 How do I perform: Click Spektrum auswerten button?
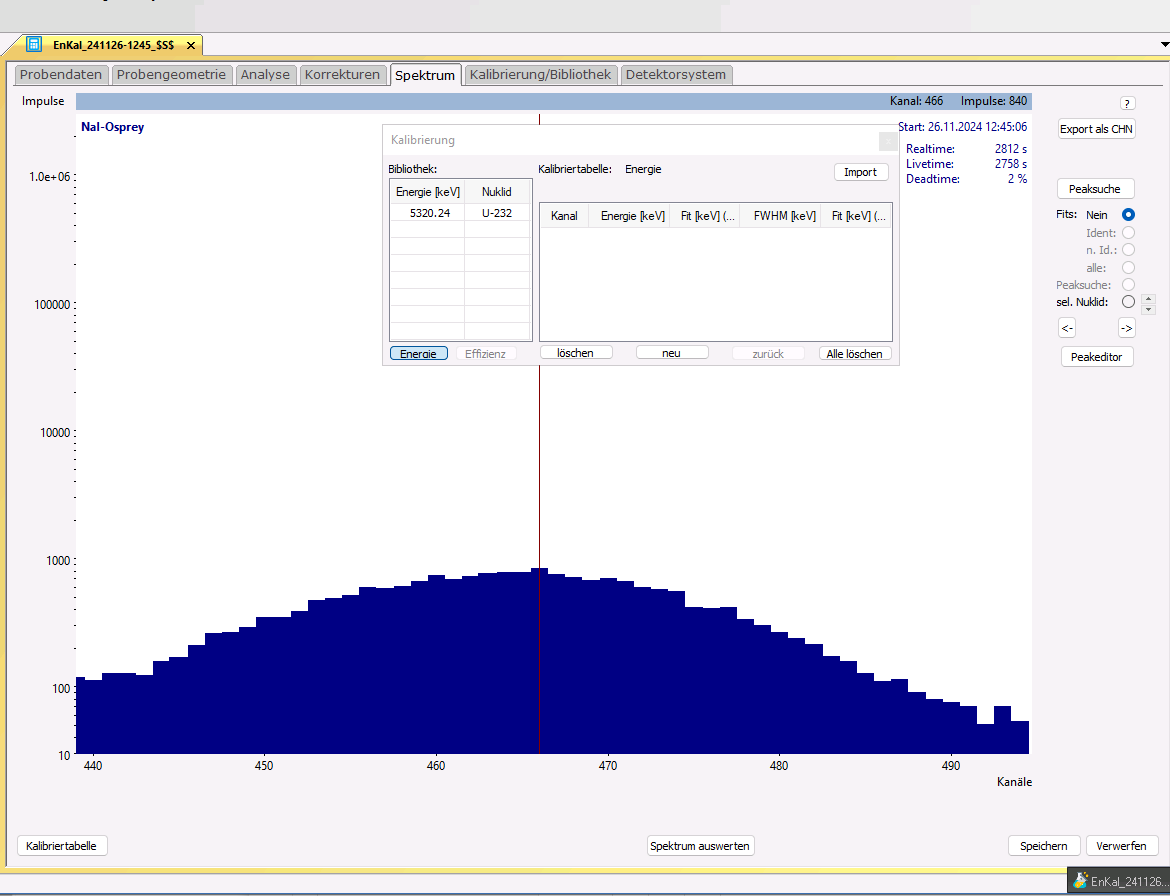click(700, 846)
